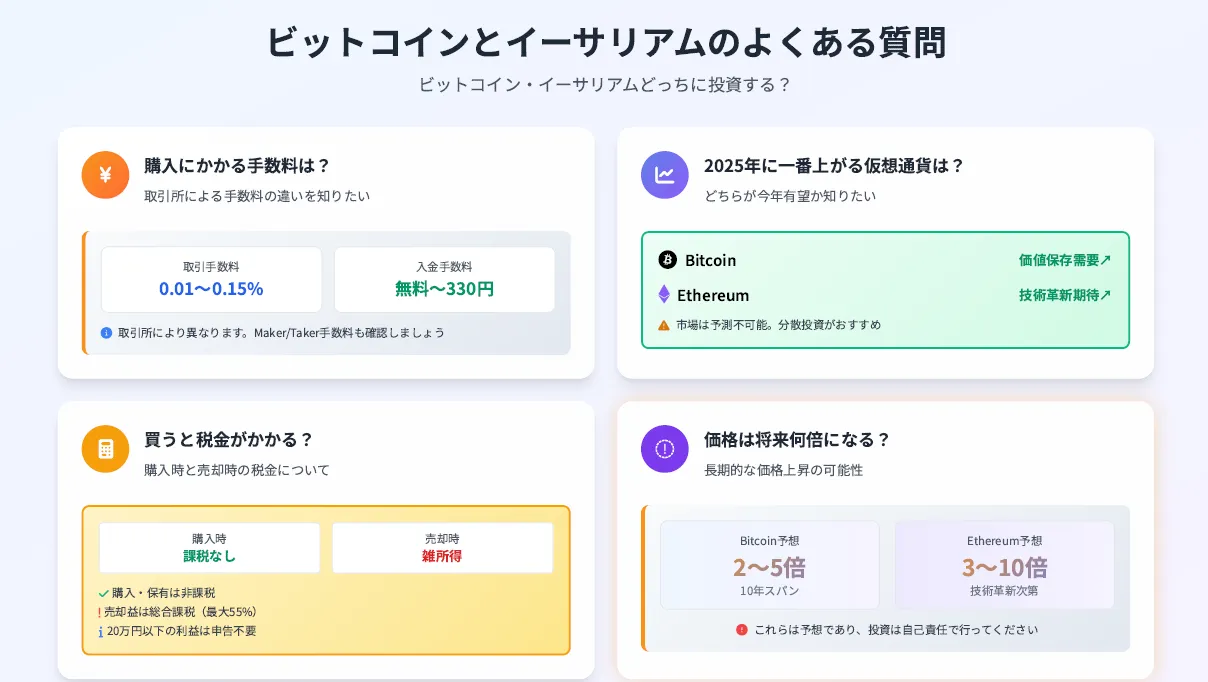The image size is (1208, 682).
Task: Click the Ethereum予想 3〜10倍 card
Action: click(1004, 565)
